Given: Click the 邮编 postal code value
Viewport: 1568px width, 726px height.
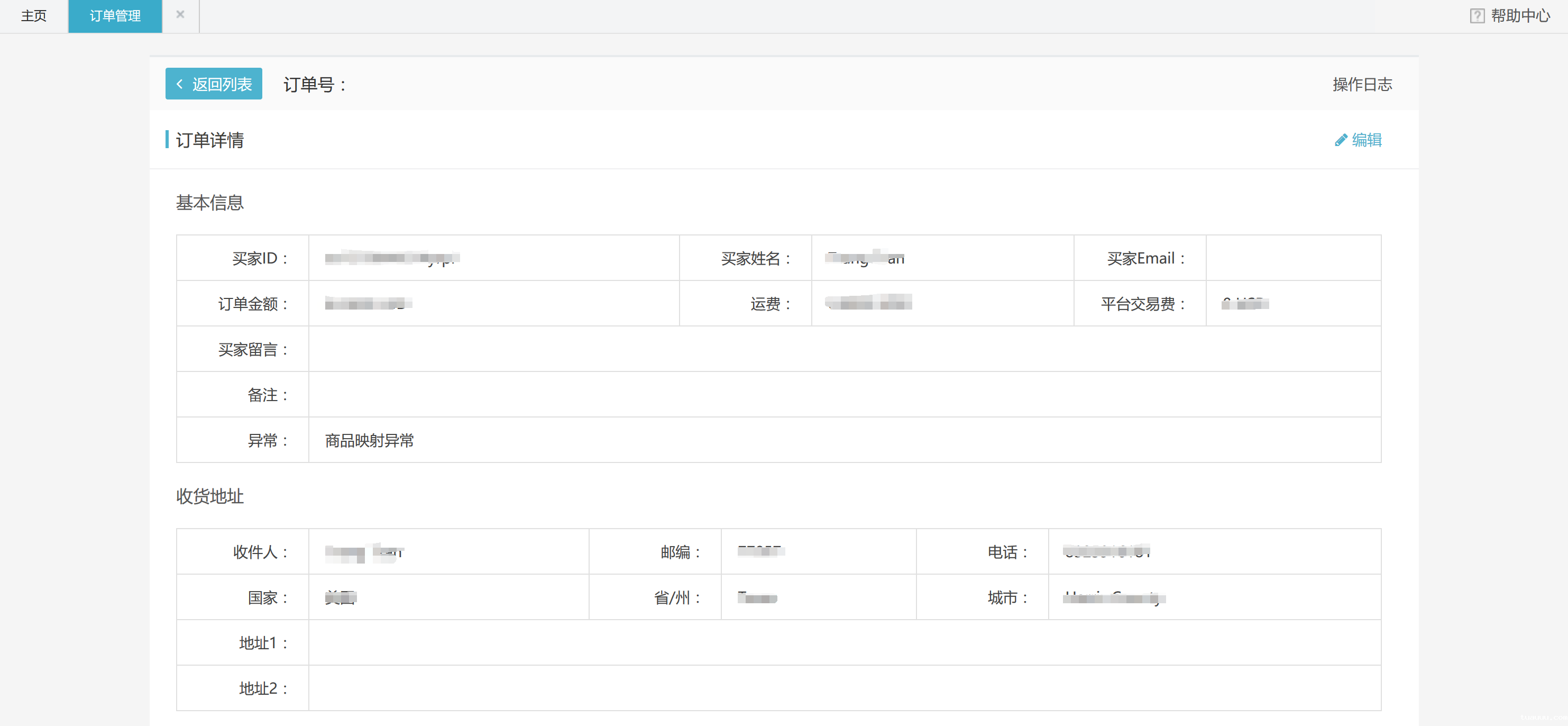Looking at the screenshot, I should coord(760,551).
